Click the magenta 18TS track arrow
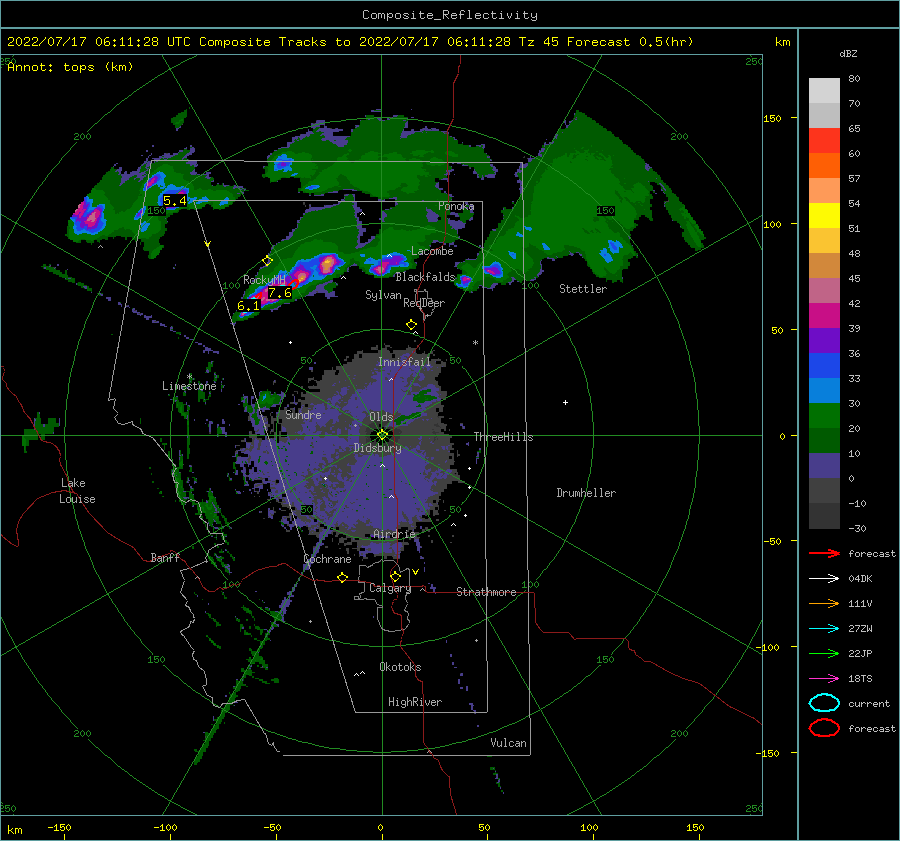The height and width of the screenshot is (841, 900). click(x=824, y=679)
